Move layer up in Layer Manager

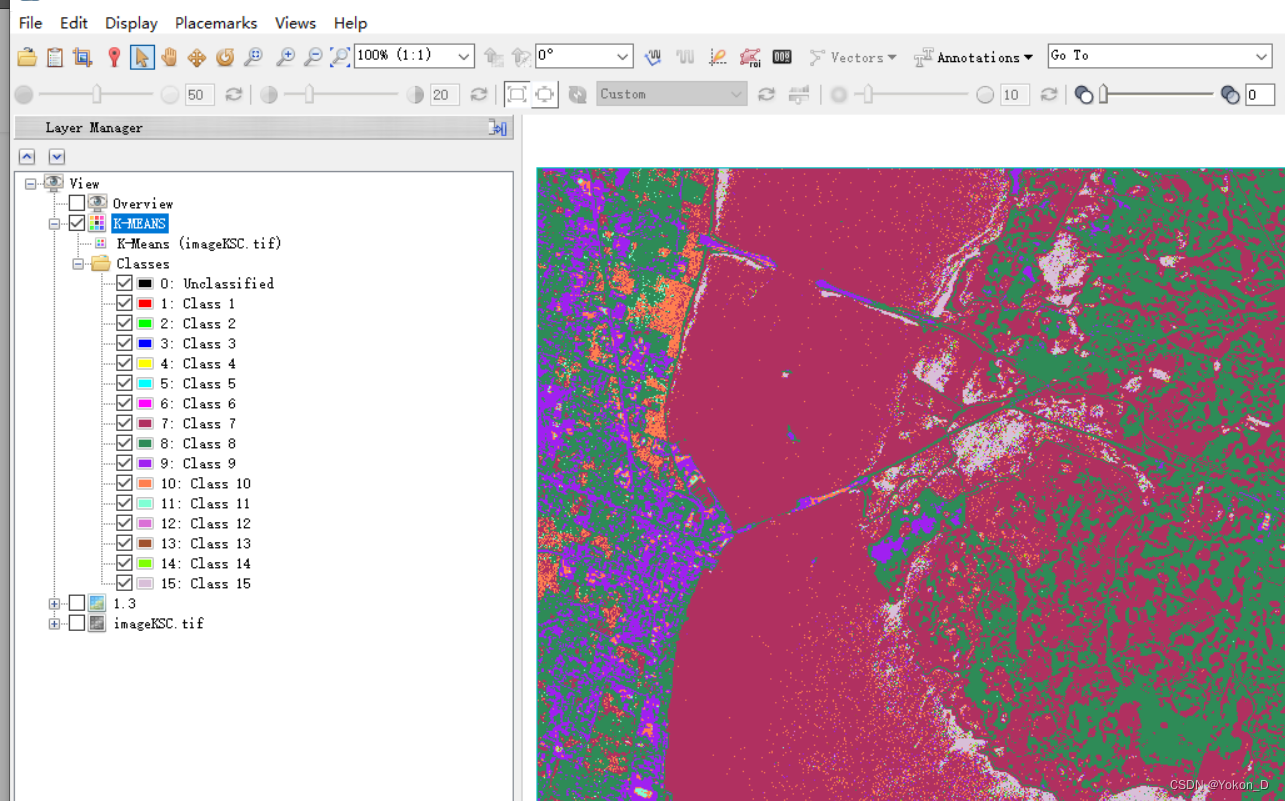pyautogui.click(x=27, y=157)
